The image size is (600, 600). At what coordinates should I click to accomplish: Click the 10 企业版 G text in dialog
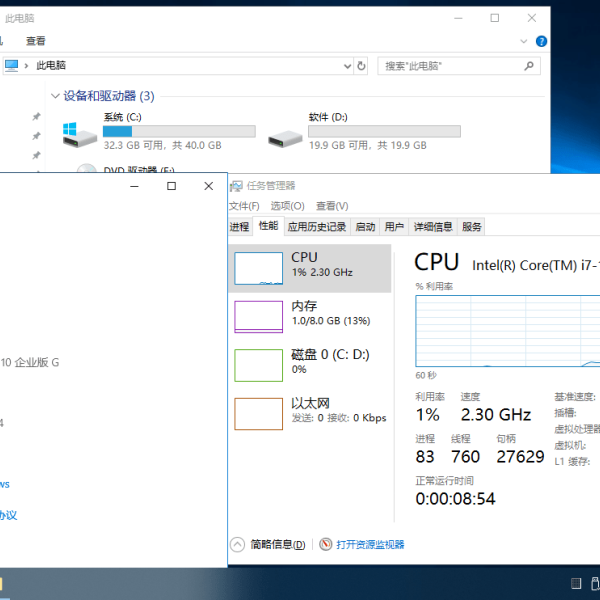click(x=30, y=362)
